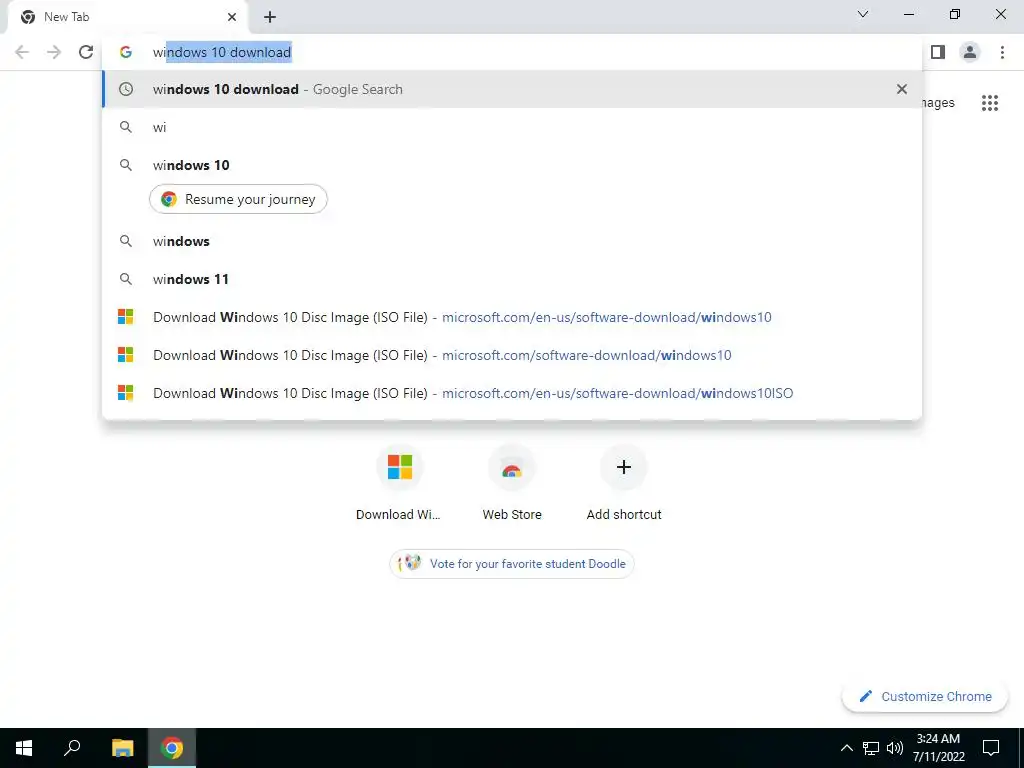The width and height of the screenshot is (1024, 768).
Task: Open File Explorer from the taskbar
Action: pos(123,748)
